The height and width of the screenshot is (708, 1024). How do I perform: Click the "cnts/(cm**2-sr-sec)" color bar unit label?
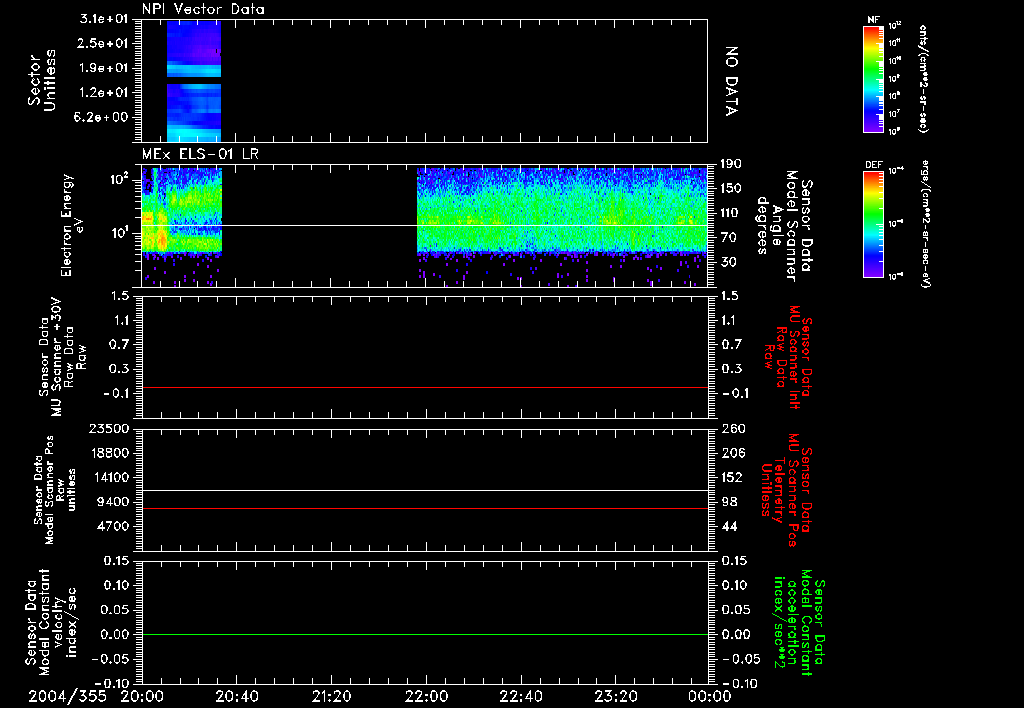coord(923,78)
